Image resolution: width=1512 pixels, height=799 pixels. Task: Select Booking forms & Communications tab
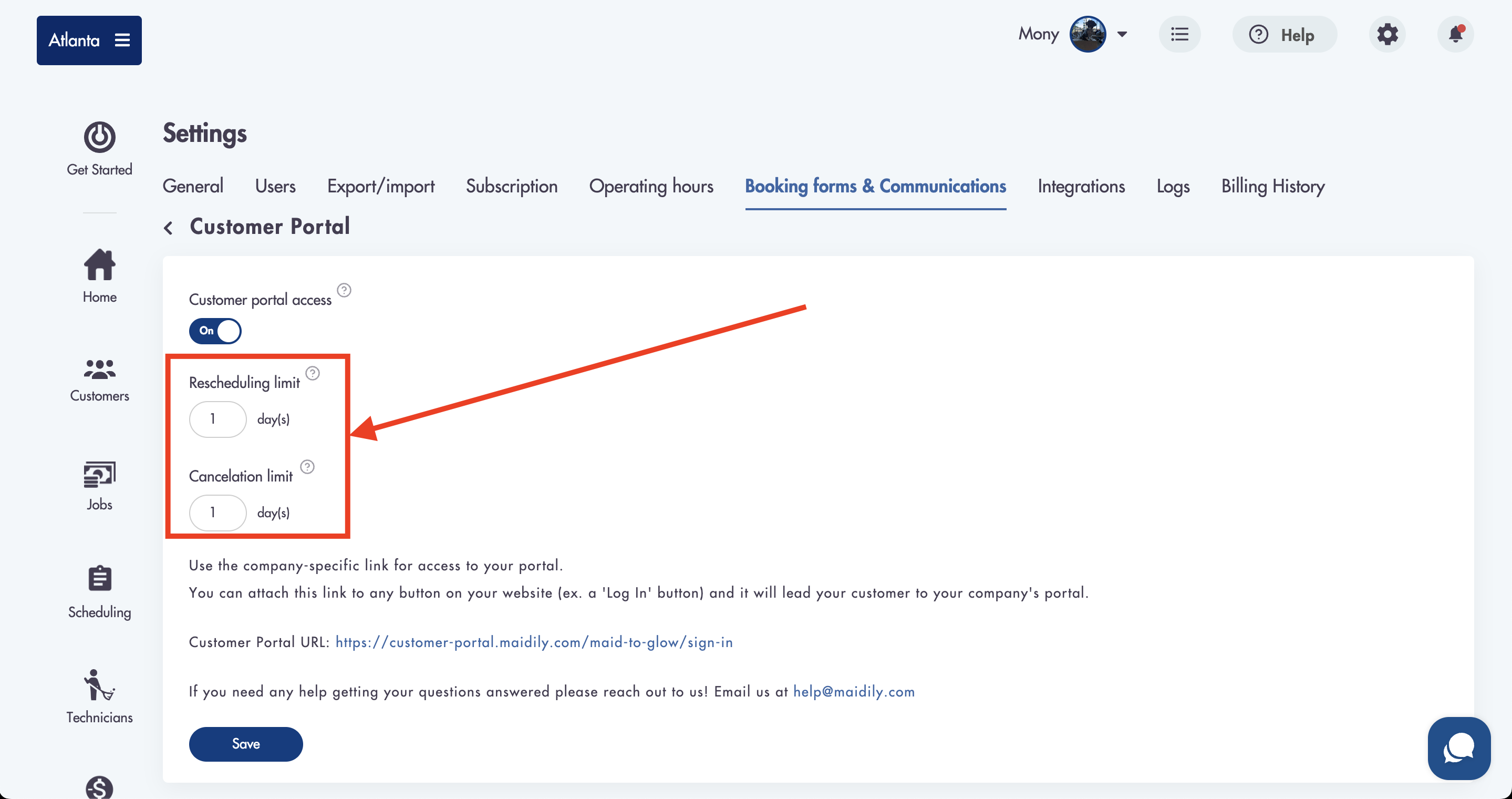[875, 186]
